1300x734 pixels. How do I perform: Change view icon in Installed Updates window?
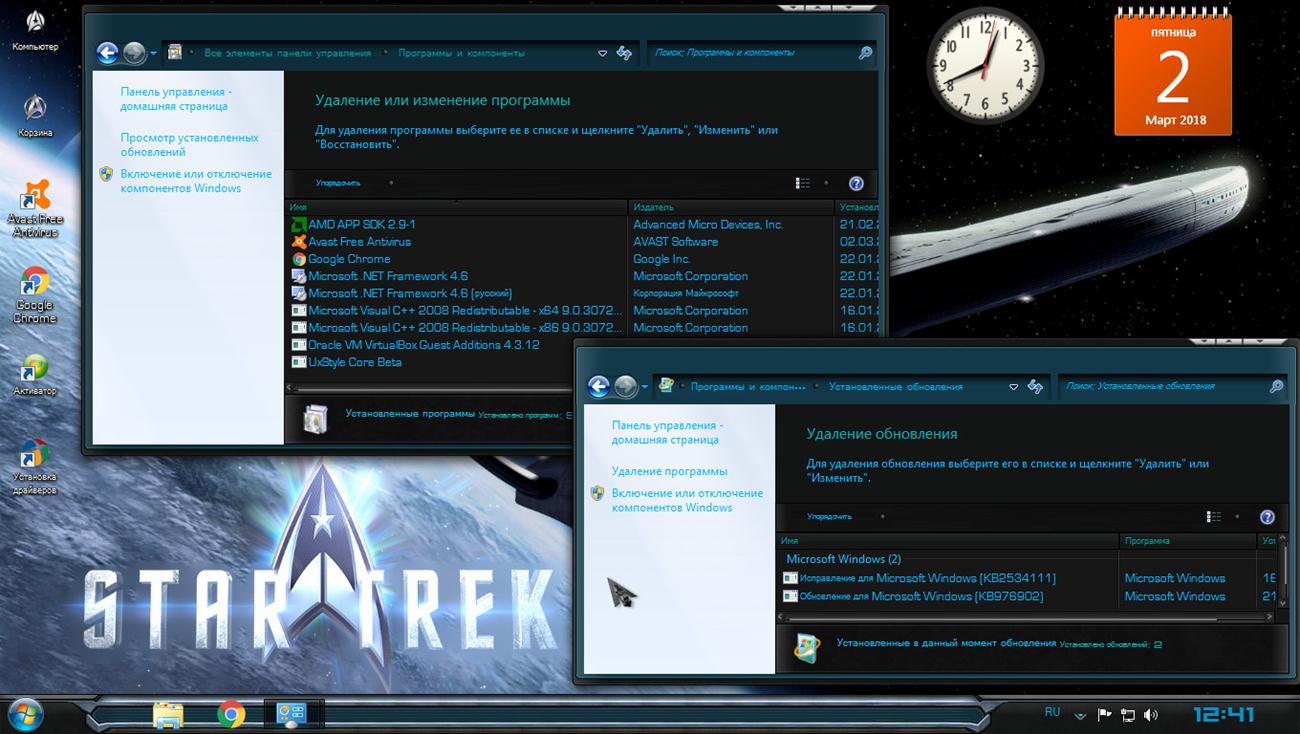click(x=1214, y=517)
